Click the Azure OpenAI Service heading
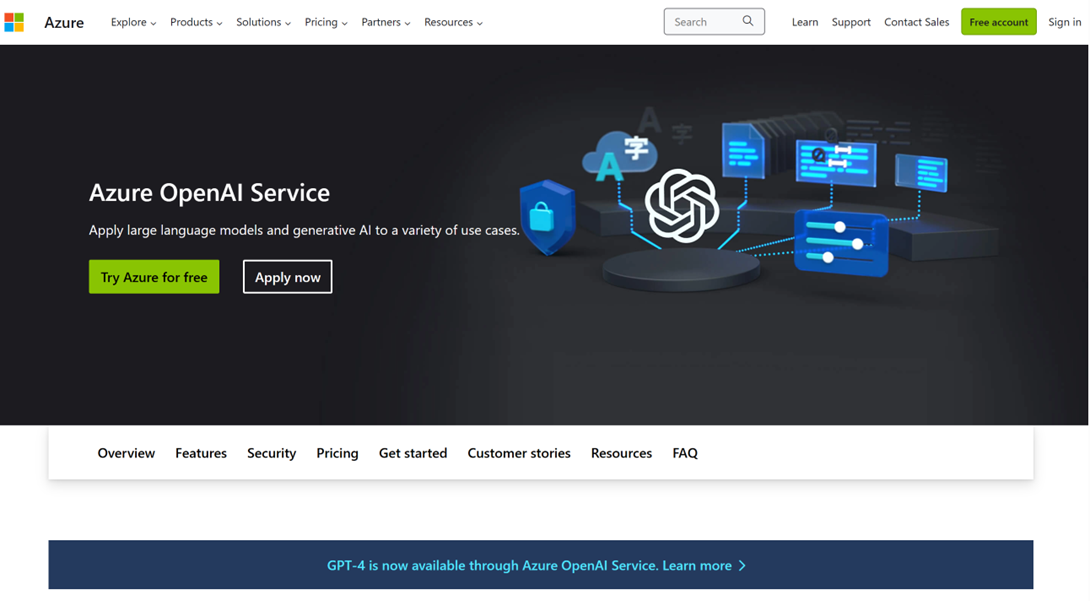 coord(209,192)
